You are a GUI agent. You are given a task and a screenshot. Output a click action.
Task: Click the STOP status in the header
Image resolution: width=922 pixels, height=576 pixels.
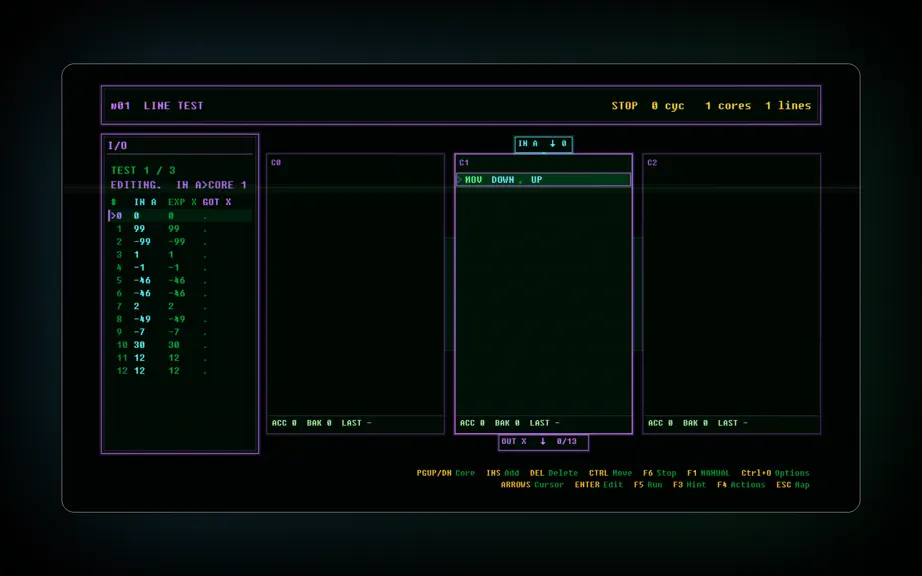[624, 106]
